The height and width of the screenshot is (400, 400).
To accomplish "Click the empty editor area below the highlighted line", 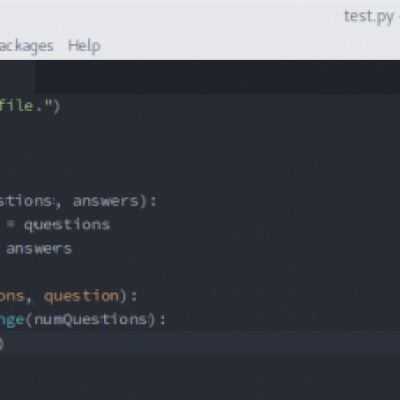I will pyautogui.click(x=200, y=377).
